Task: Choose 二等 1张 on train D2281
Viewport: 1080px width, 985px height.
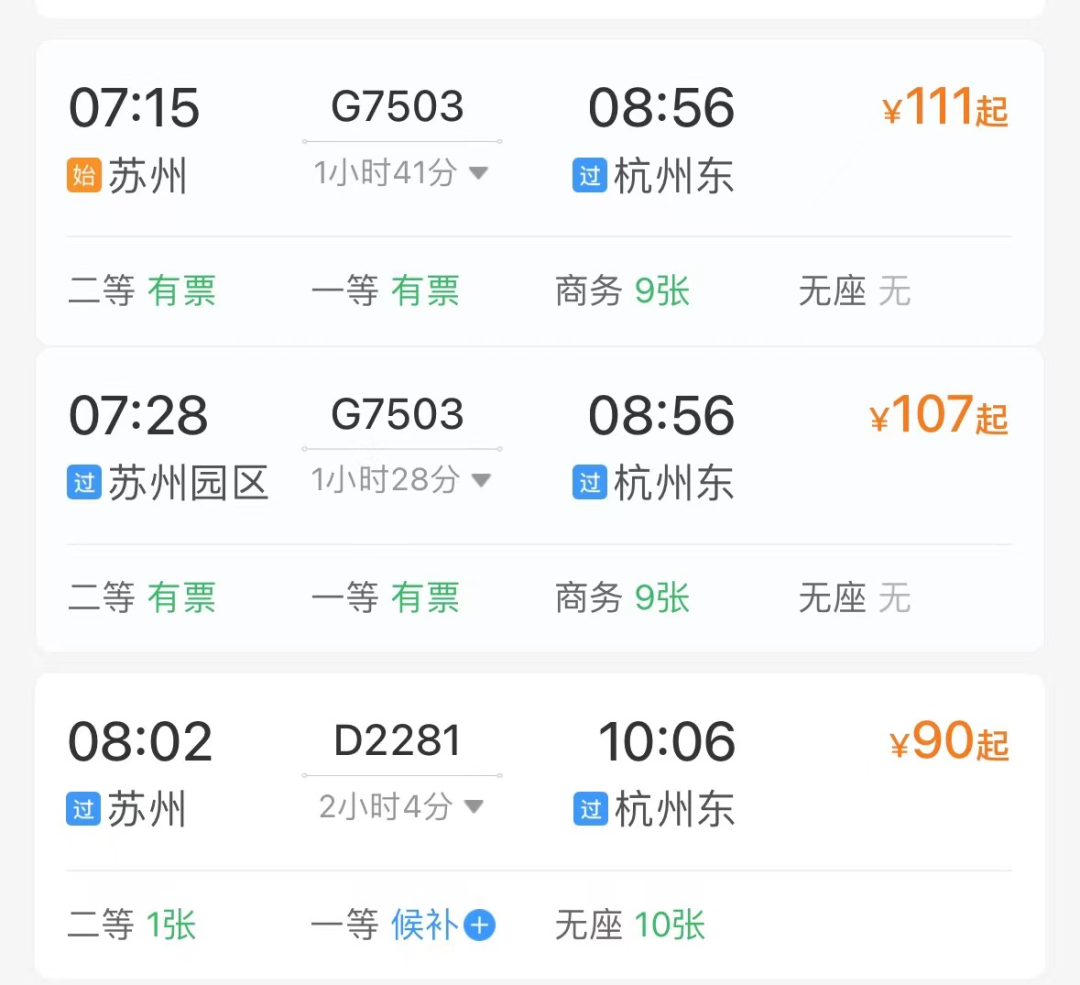Action: 132,925
